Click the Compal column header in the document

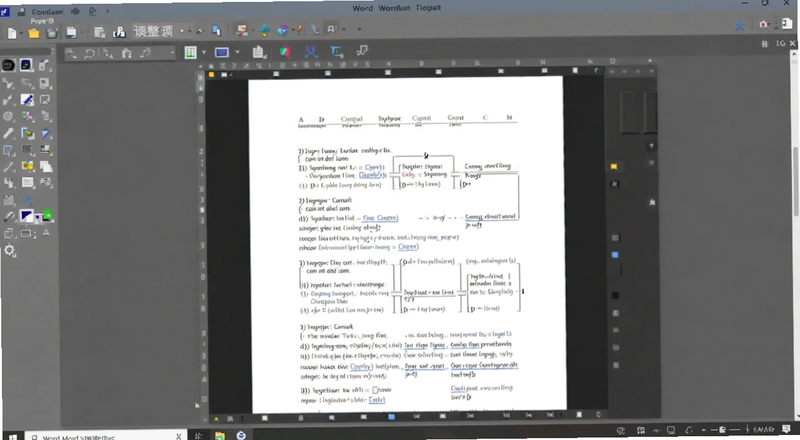352,119
